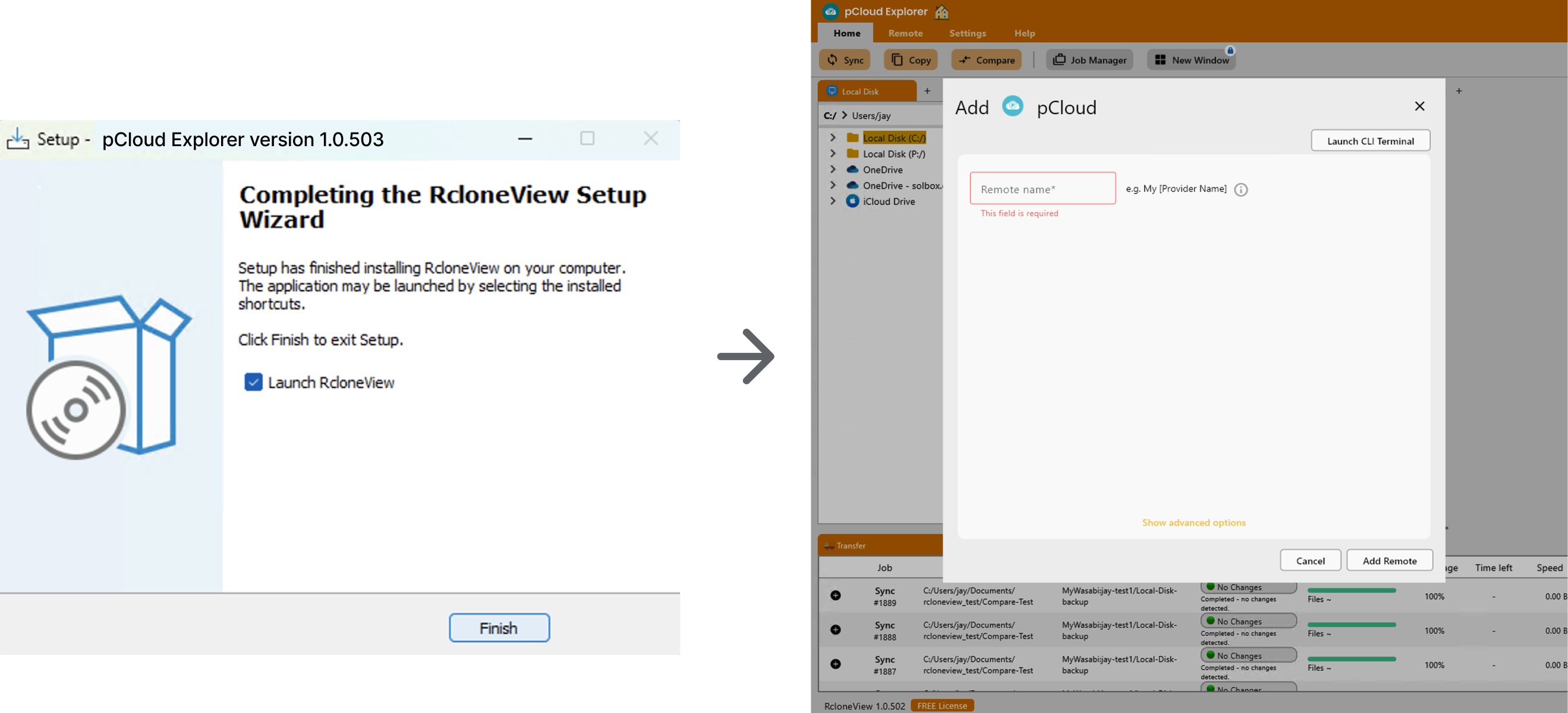Click the Transfer panel icon
The height and width of the screenshot is (713, 1568).
(x=830, y=545)
